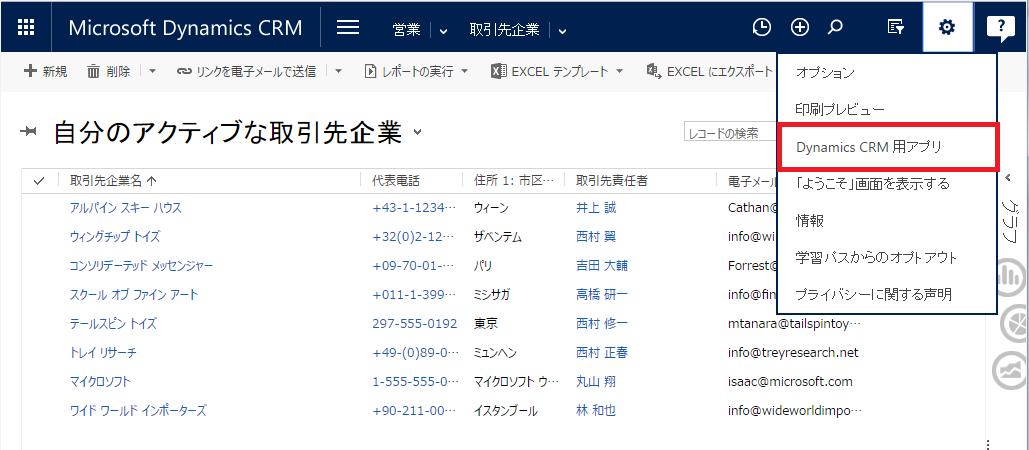Click the レコードの検索 search field
The height and width of the screenshot is (450, 1029).
(x=730, y=133)
